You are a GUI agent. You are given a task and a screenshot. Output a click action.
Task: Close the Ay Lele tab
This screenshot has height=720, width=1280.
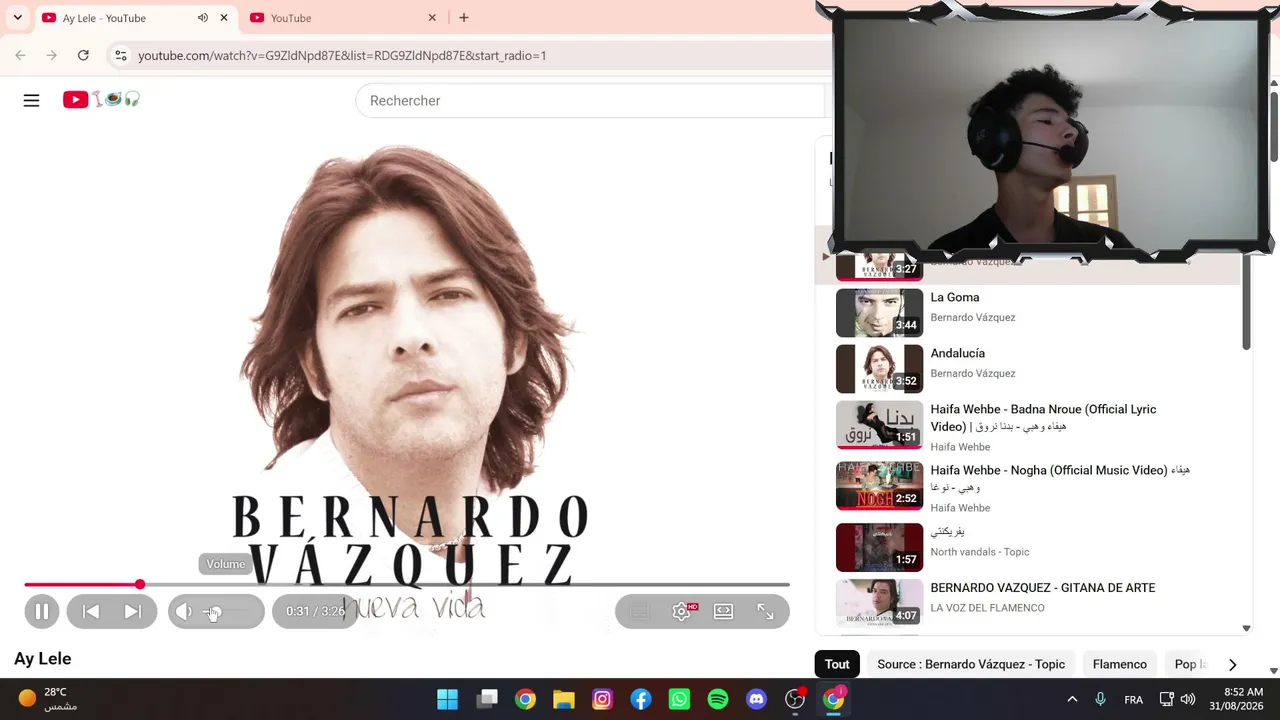[224, 18]
